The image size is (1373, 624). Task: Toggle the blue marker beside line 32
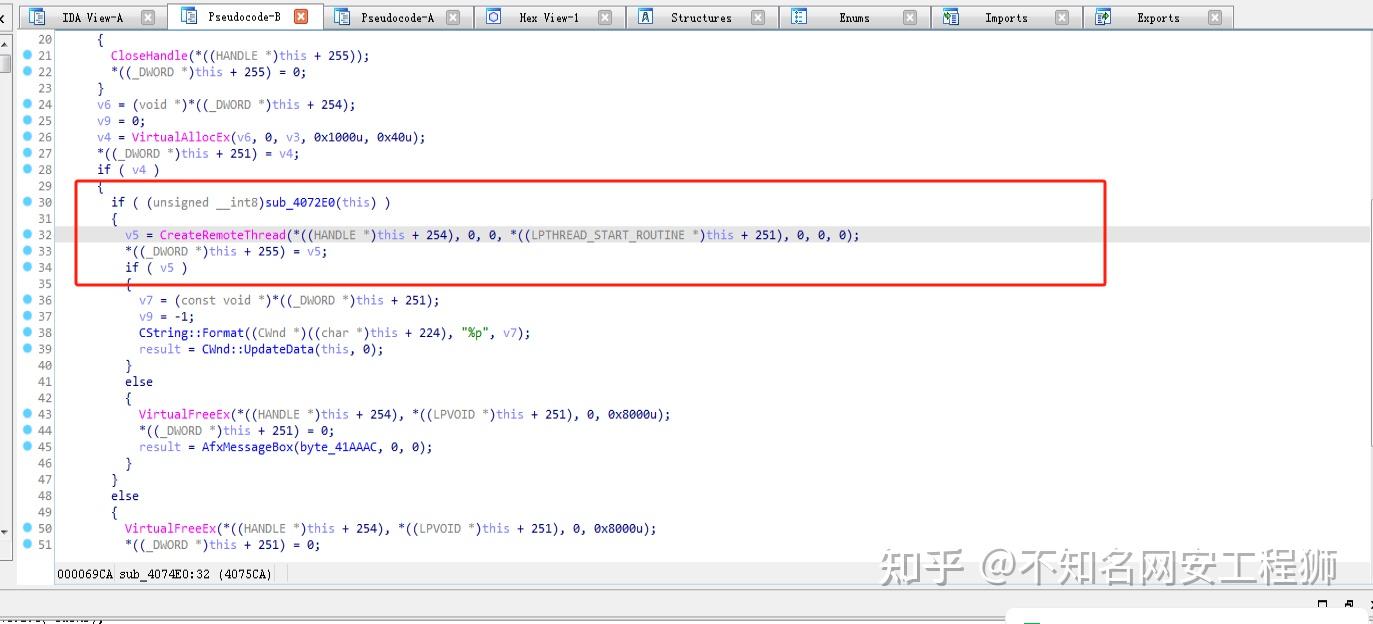(x=25, y=234)
